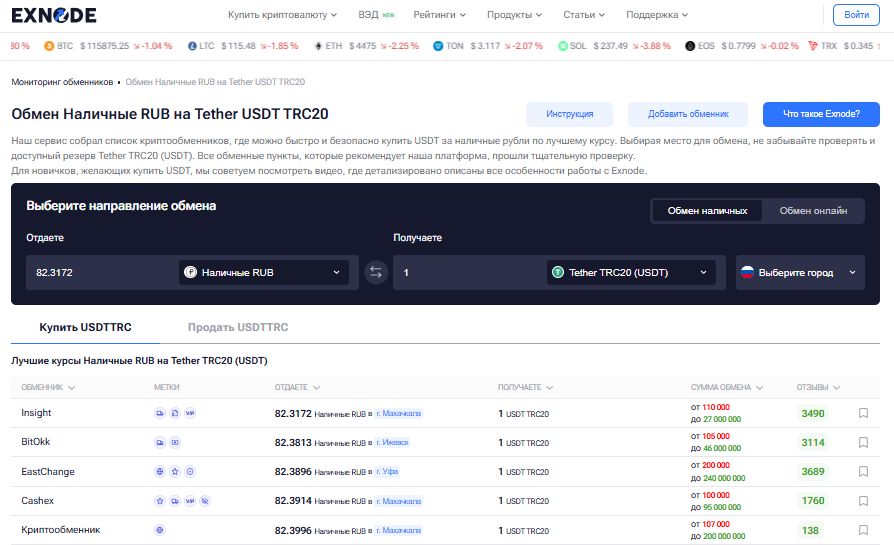Click the Что такое Exnode? button
This screenshot has height=545, width=894.
821,114
